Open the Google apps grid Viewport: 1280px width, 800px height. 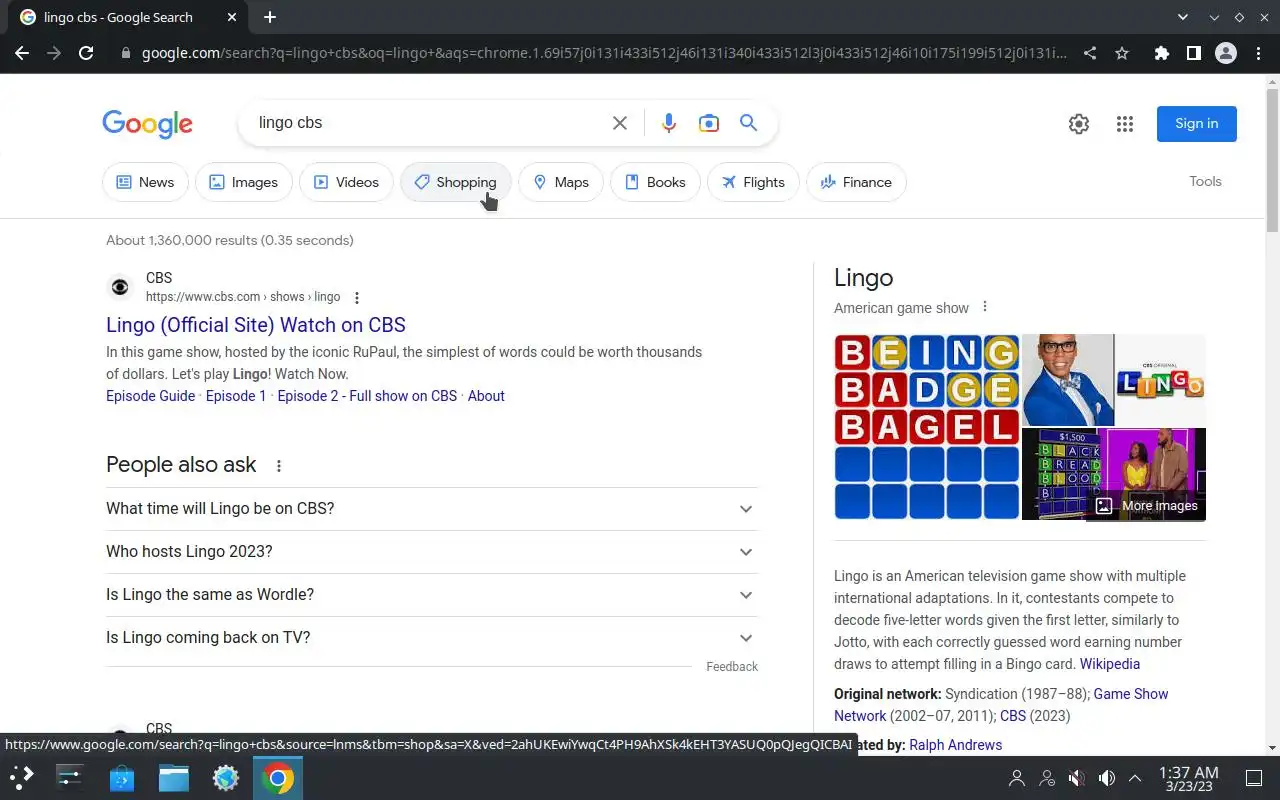click(1125, 124)
